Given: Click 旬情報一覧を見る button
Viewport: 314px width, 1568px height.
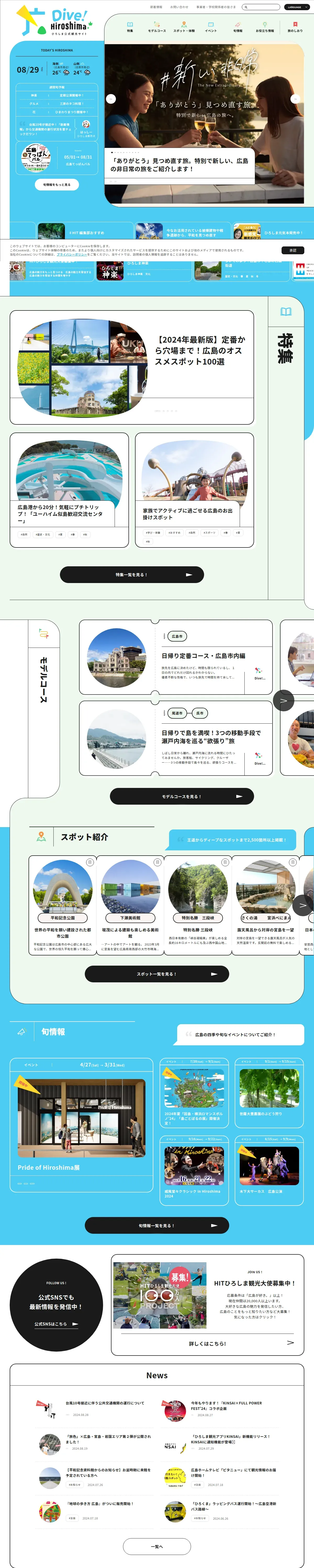Looking at the screenshot, I should [157, 1225].
